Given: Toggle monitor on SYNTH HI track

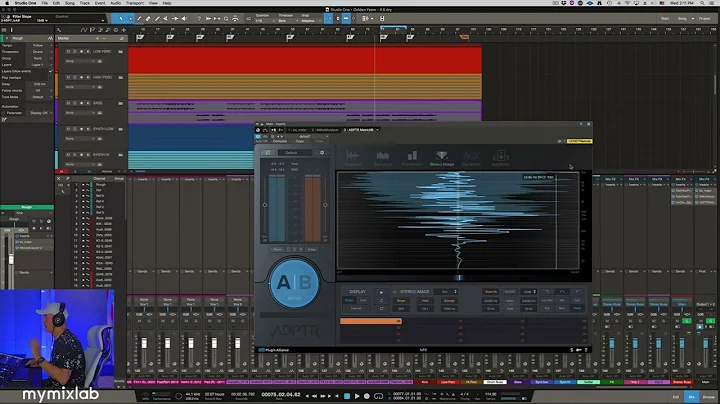Looking at the screenshot, I should 88,154.
